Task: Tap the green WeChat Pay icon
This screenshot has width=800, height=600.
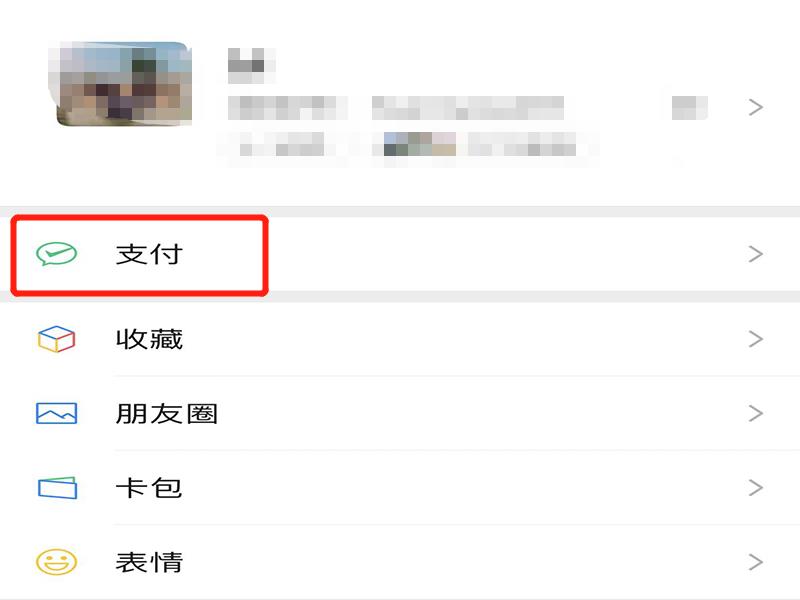Action: point(57,254)
